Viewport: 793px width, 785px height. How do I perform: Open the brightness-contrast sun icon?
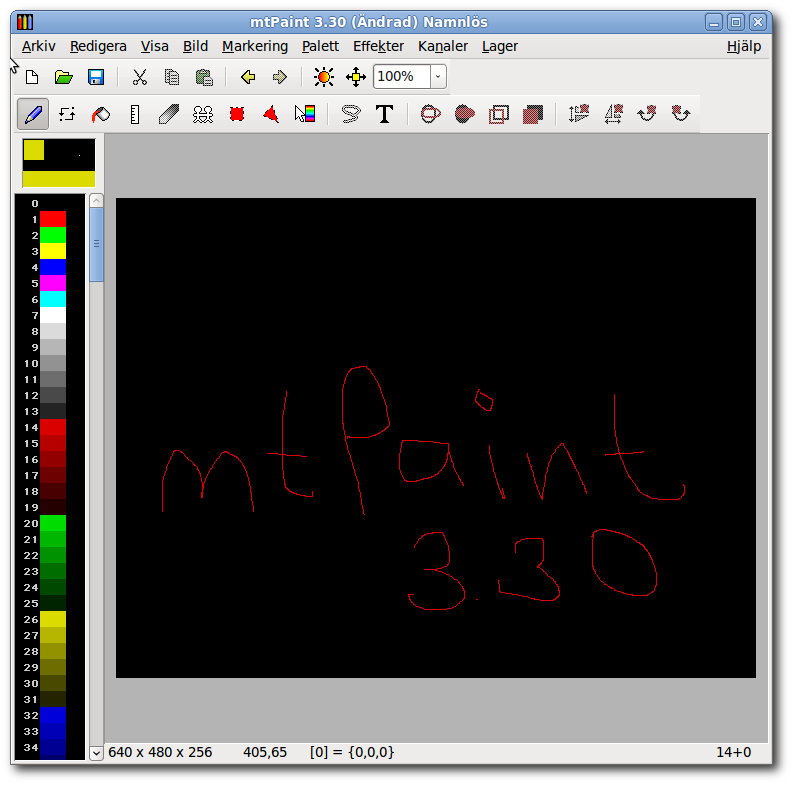[x=324, y=77]
